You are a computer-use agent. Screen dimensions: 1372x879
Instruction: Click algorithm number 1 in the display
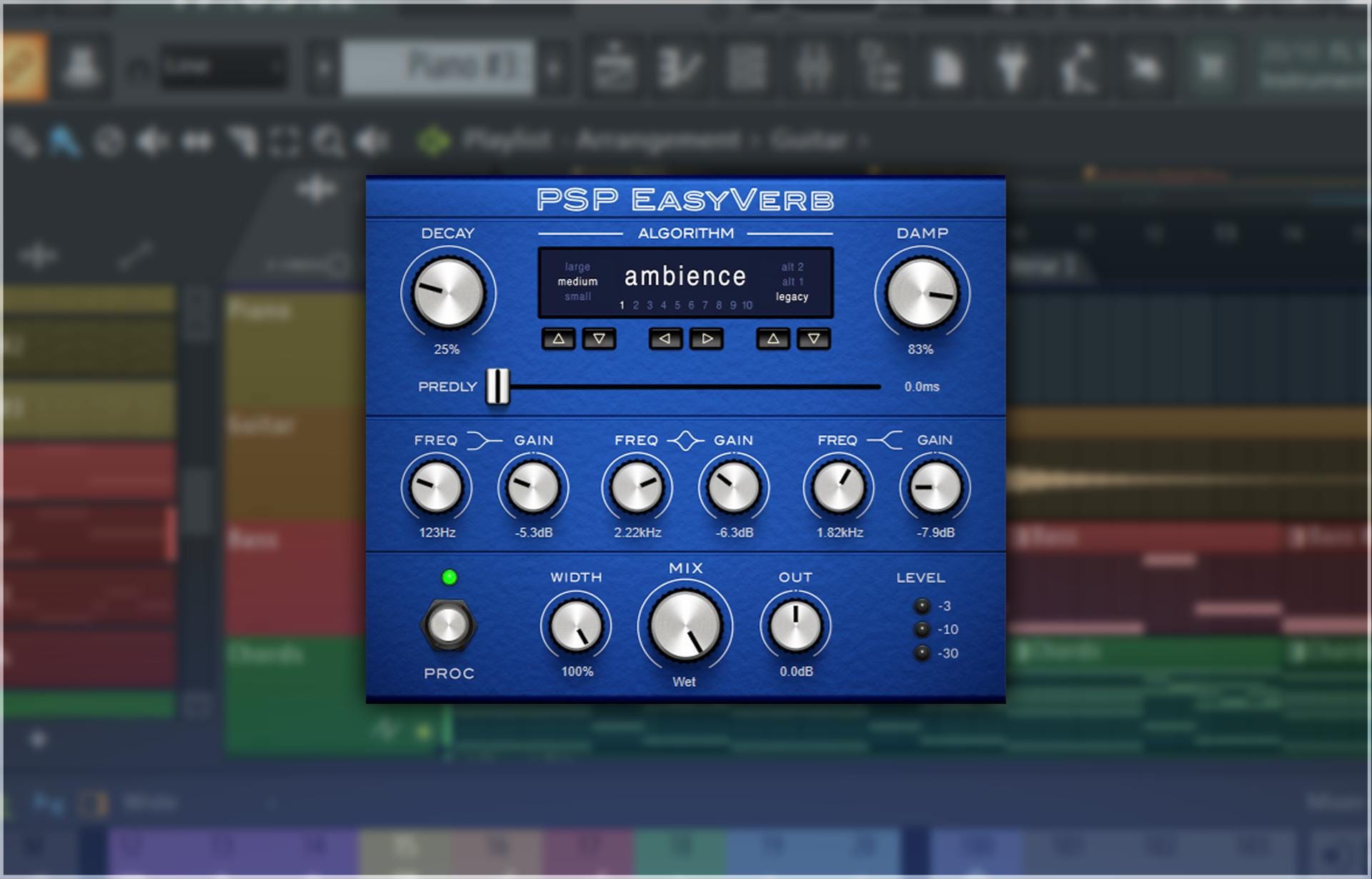(x=622, y=305)
